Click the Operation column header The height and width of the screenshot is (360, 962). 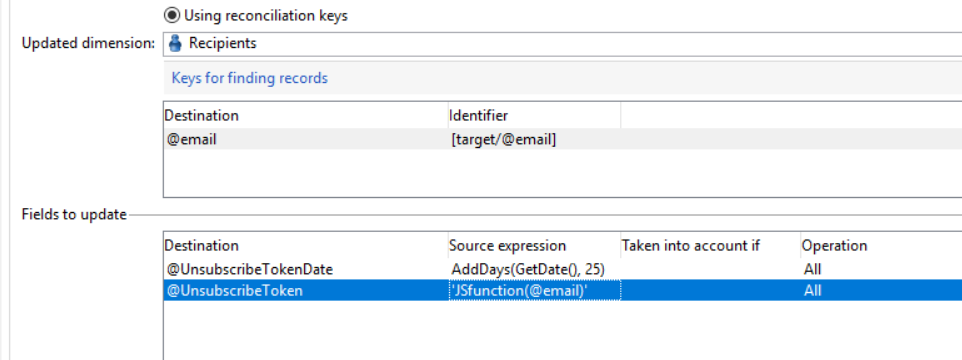[x=834, y=246]
